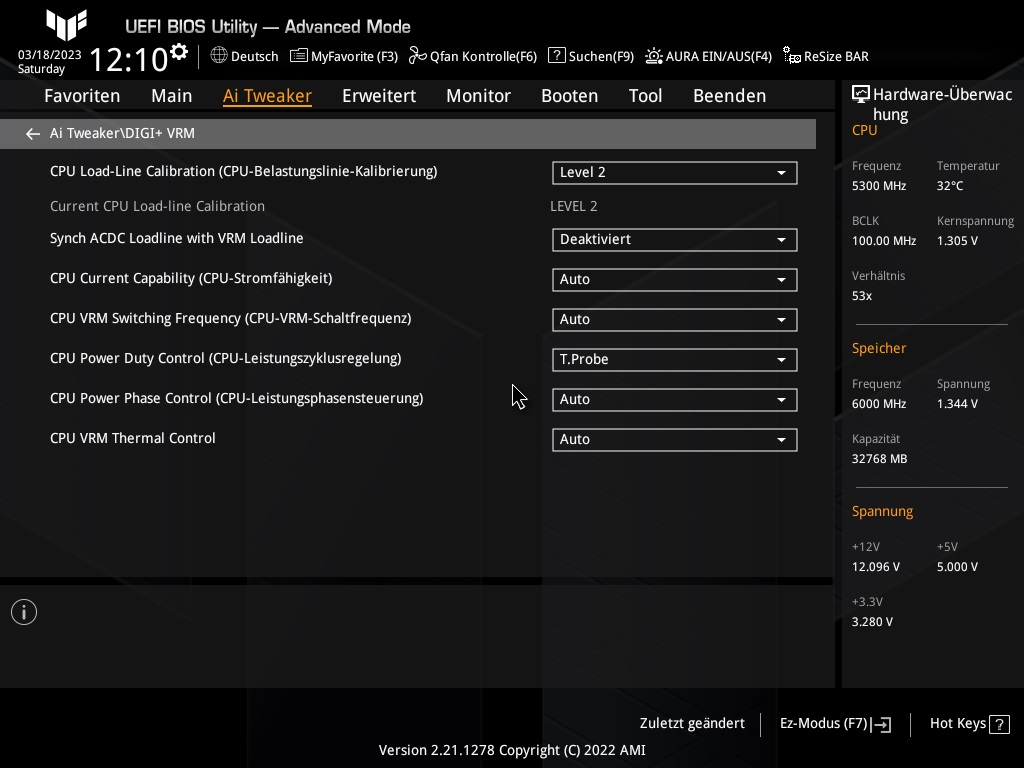Select CPU Current Capability label
The width and height of the screenshot is (1024, 768).
point(191,278)
